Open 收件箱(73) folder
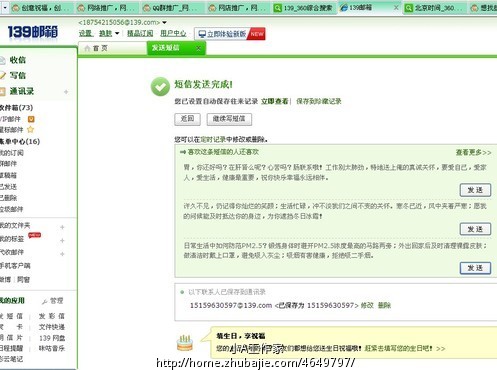 click(x=16, y=108)
